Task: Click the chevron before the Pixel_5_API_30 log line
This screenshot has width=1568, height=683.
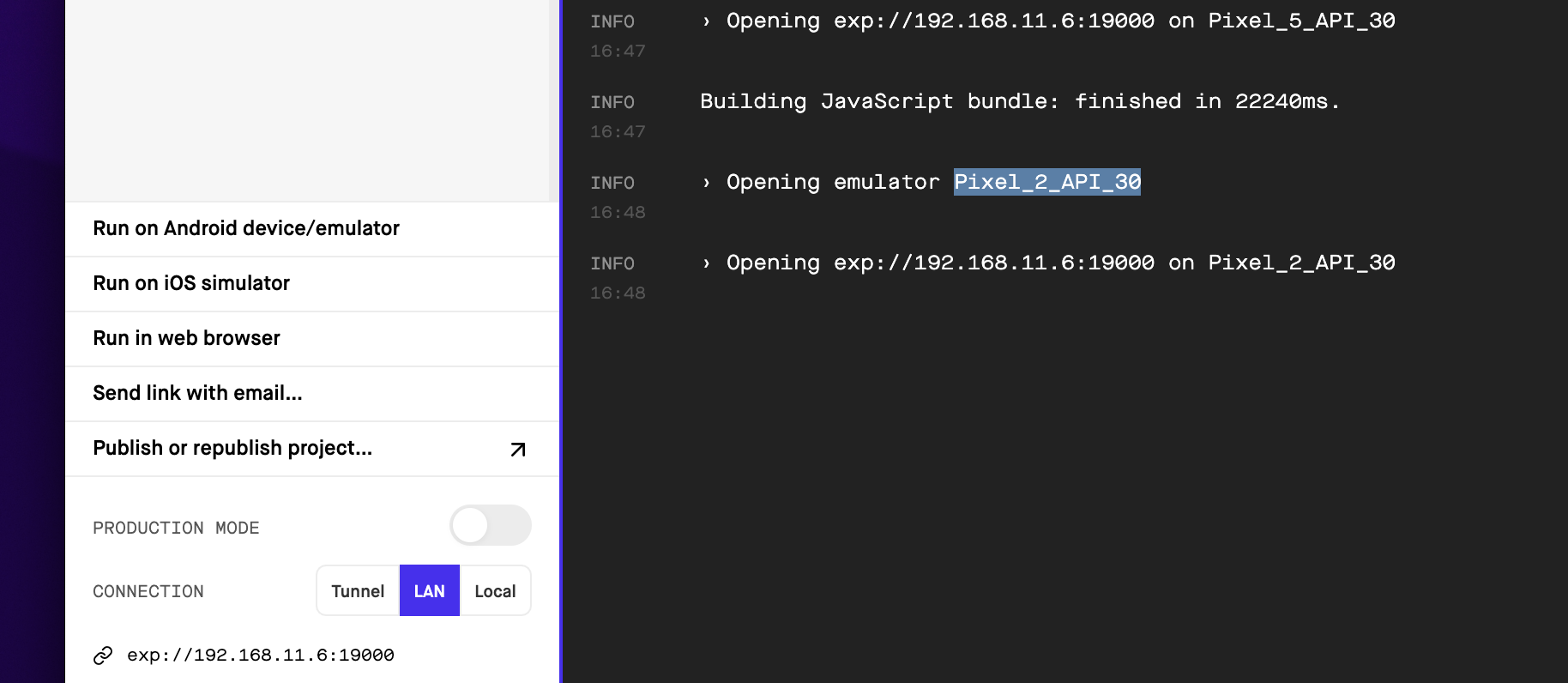Action: (x=706, y=21)
